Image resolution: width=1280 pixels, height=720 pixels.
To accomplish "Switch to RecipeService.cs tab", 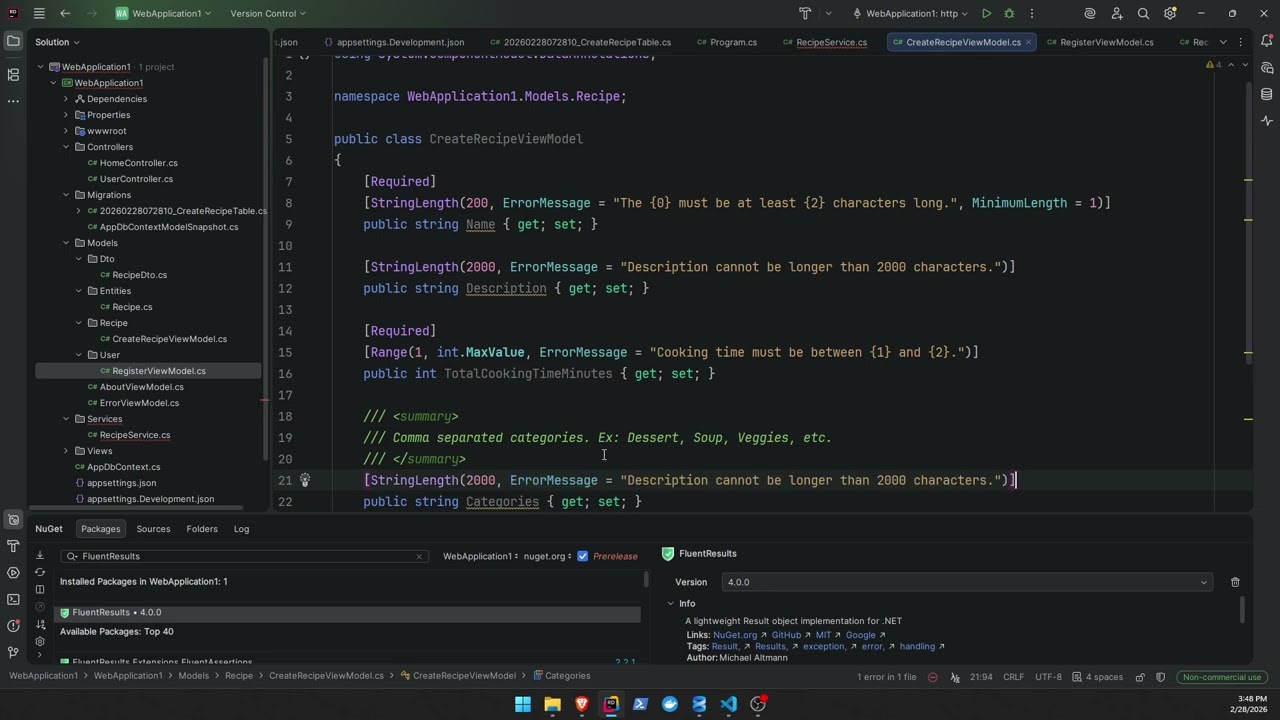I will pyautogui.click(x=824, y=42).
